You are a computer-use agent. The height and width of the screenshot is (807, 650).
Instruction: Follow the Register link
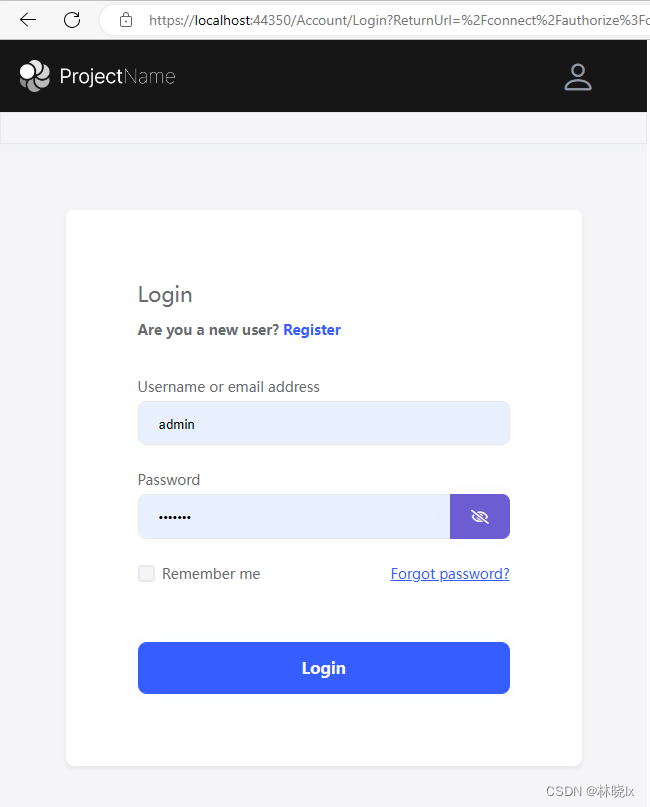point(312,329)
